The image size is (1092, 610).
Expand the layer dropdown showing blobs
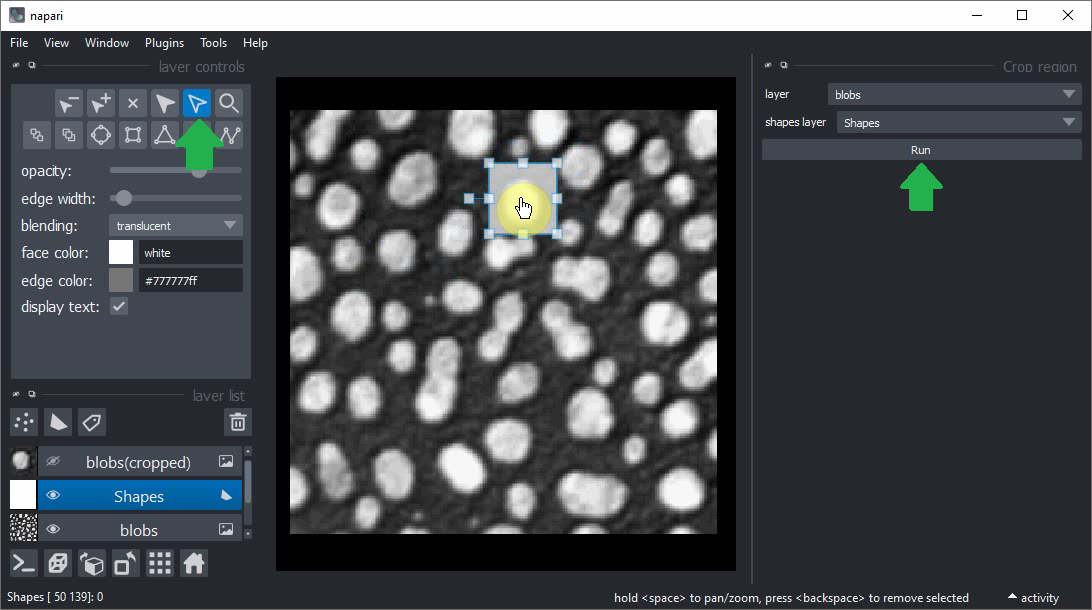[954, 95]
